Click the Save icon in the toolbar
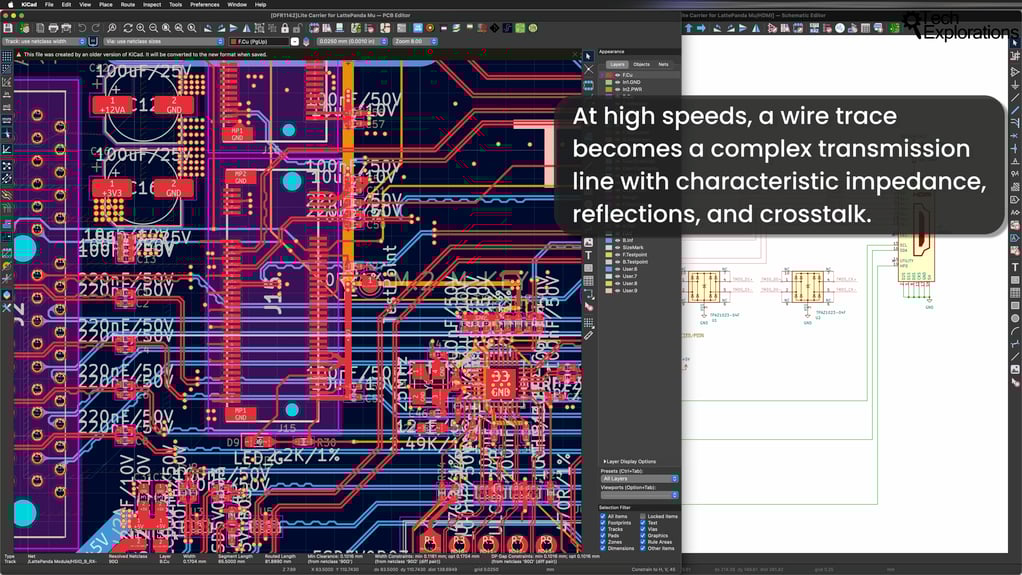The height and width of the screenshot is (575, 1022). [9, 27]
